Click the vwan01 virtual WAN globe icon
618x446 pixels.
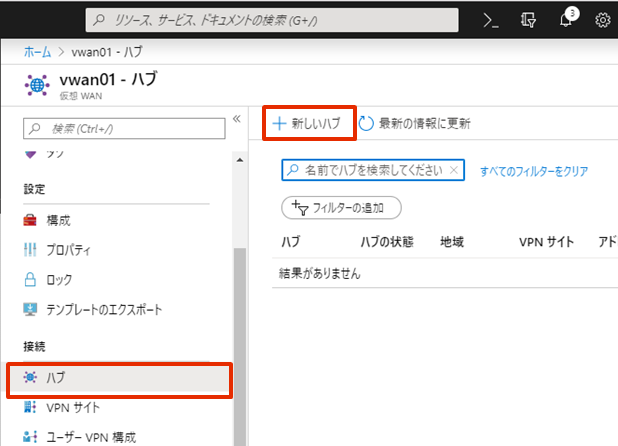click(x=37, y=85)
